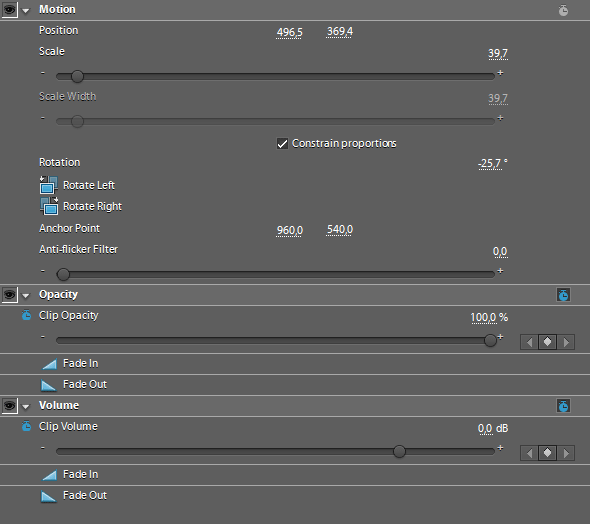Click Opacity Fade In ramp icon

point(49,364)
